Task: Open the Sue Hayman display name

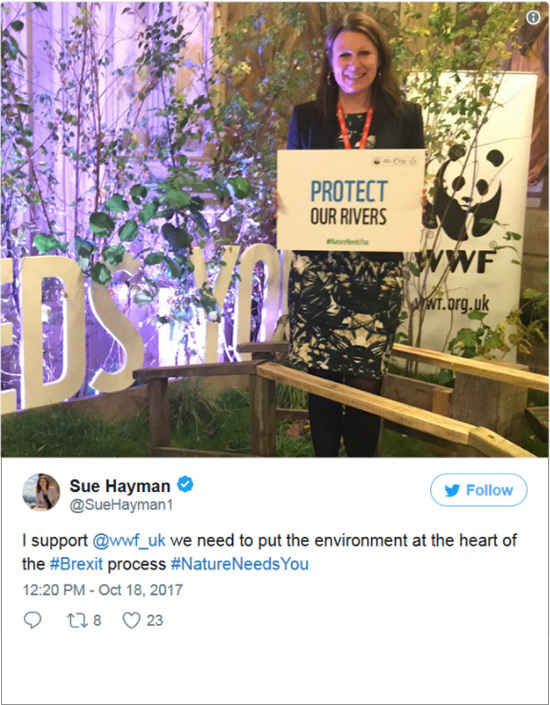Action: [120, 486]
